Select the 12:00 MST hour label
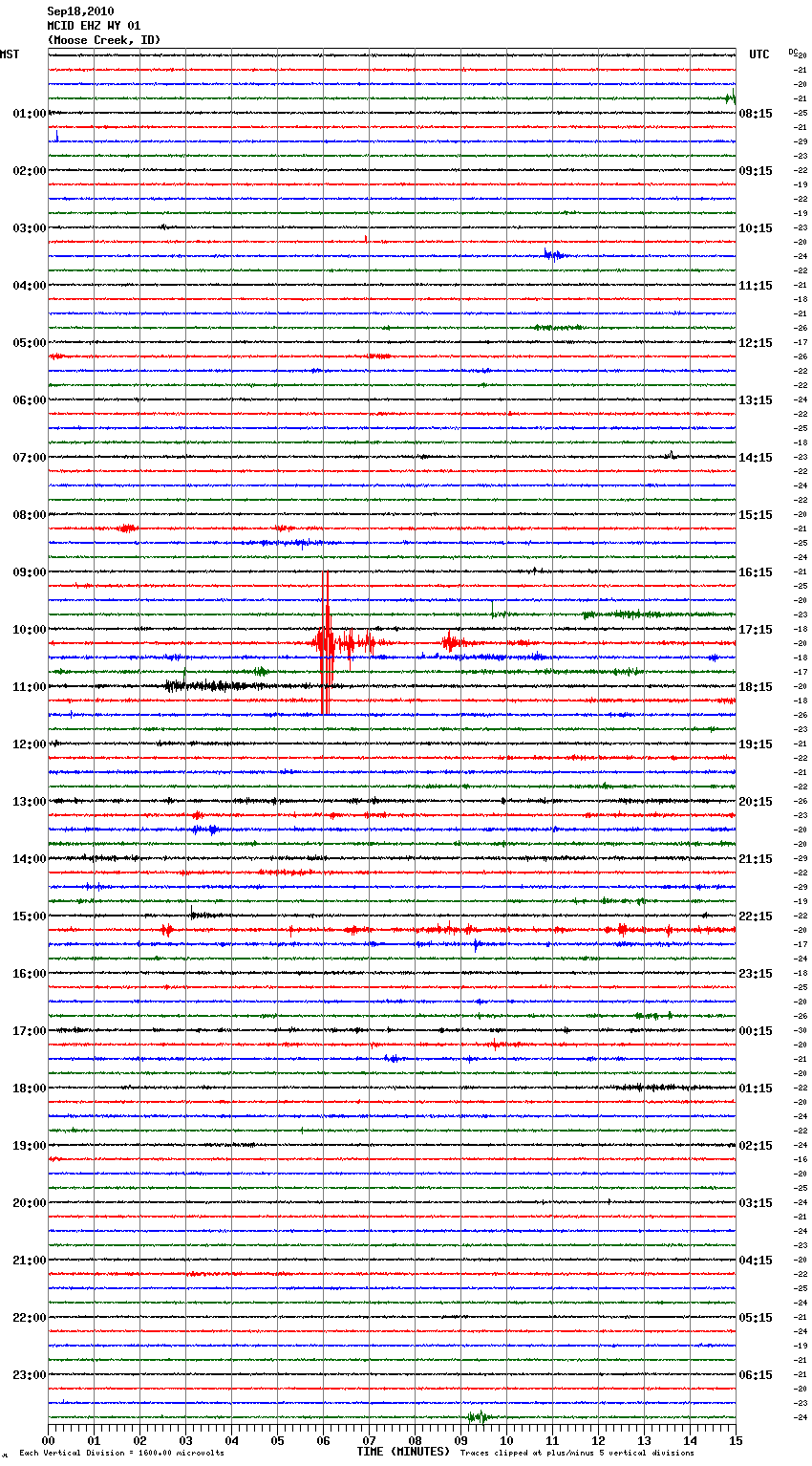The width and height of the screenshot is (812, 1466). [29, 744]
